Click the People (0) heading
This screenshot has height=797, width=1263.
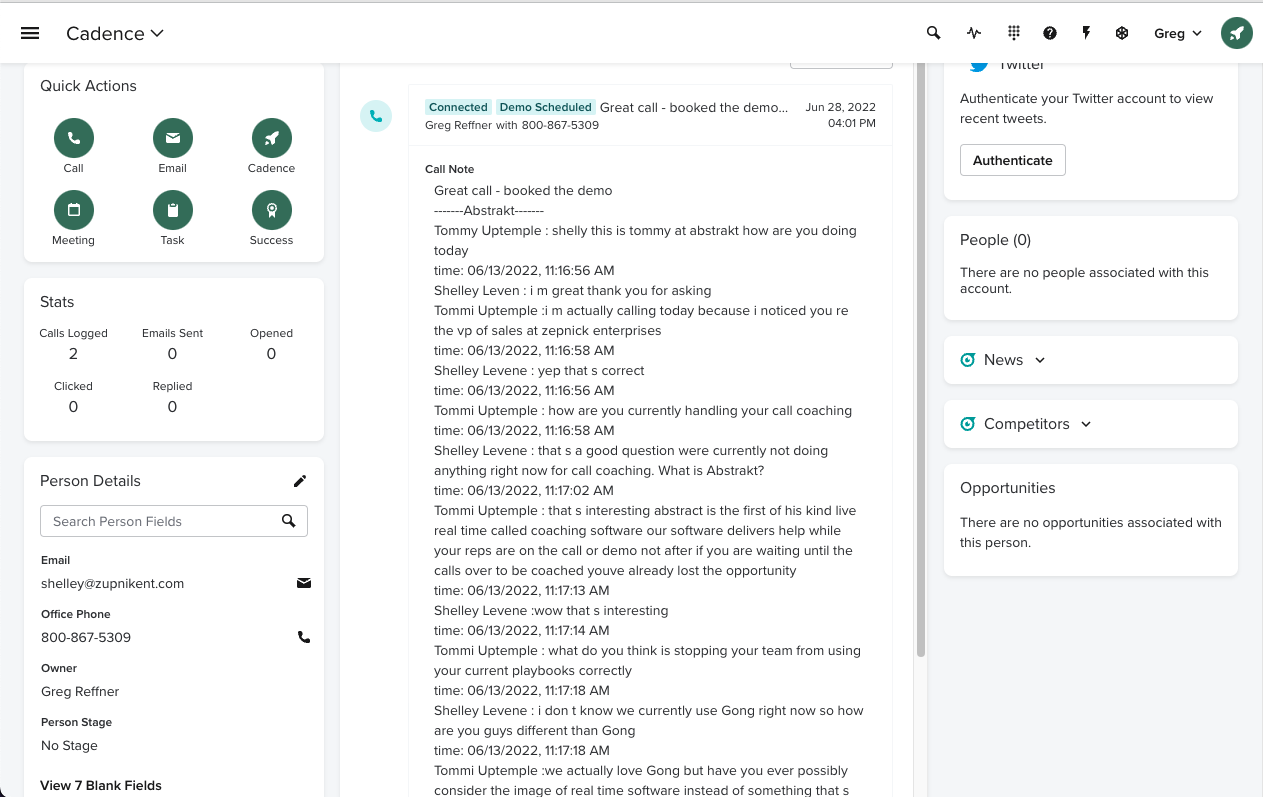click(x=995, y=240)
